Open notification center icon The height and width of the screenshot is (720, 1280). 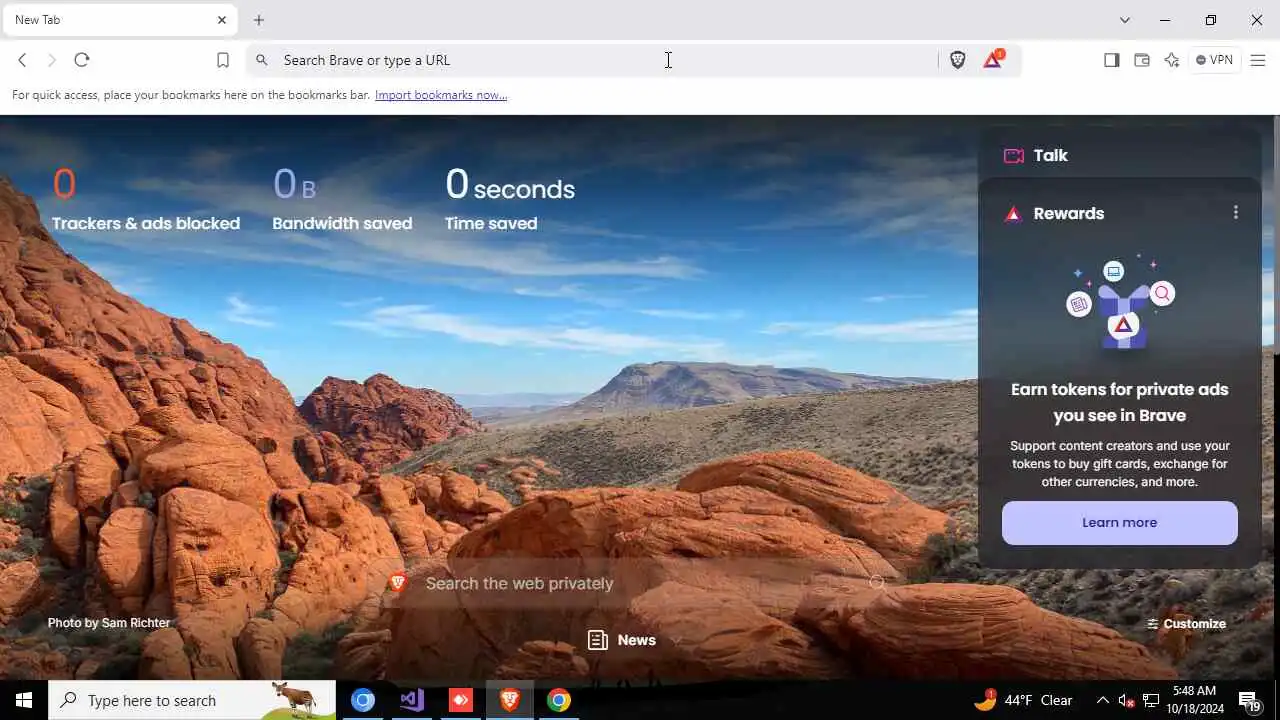1250,700
